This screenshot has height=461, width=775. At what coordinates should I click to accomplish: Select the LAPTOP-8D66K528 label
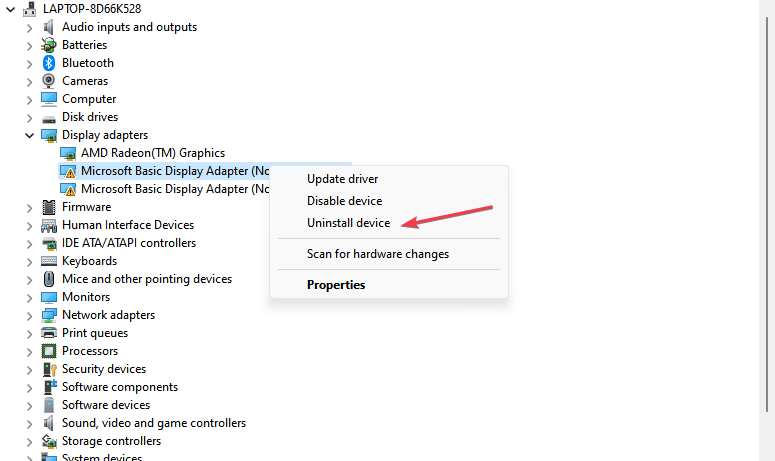92,9
